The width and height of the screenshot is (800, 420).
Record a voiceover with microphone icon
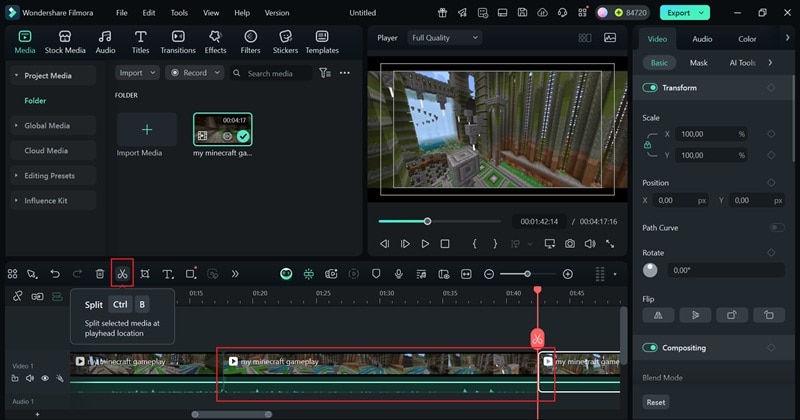pos(398,274)
